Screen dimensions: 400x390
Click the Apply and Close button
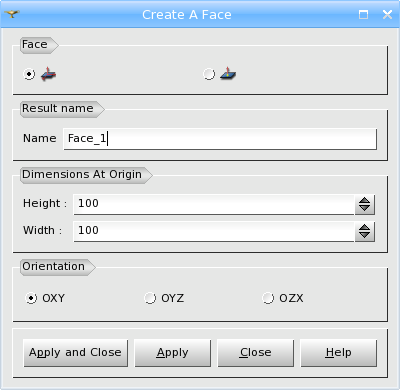pos(76,353)
